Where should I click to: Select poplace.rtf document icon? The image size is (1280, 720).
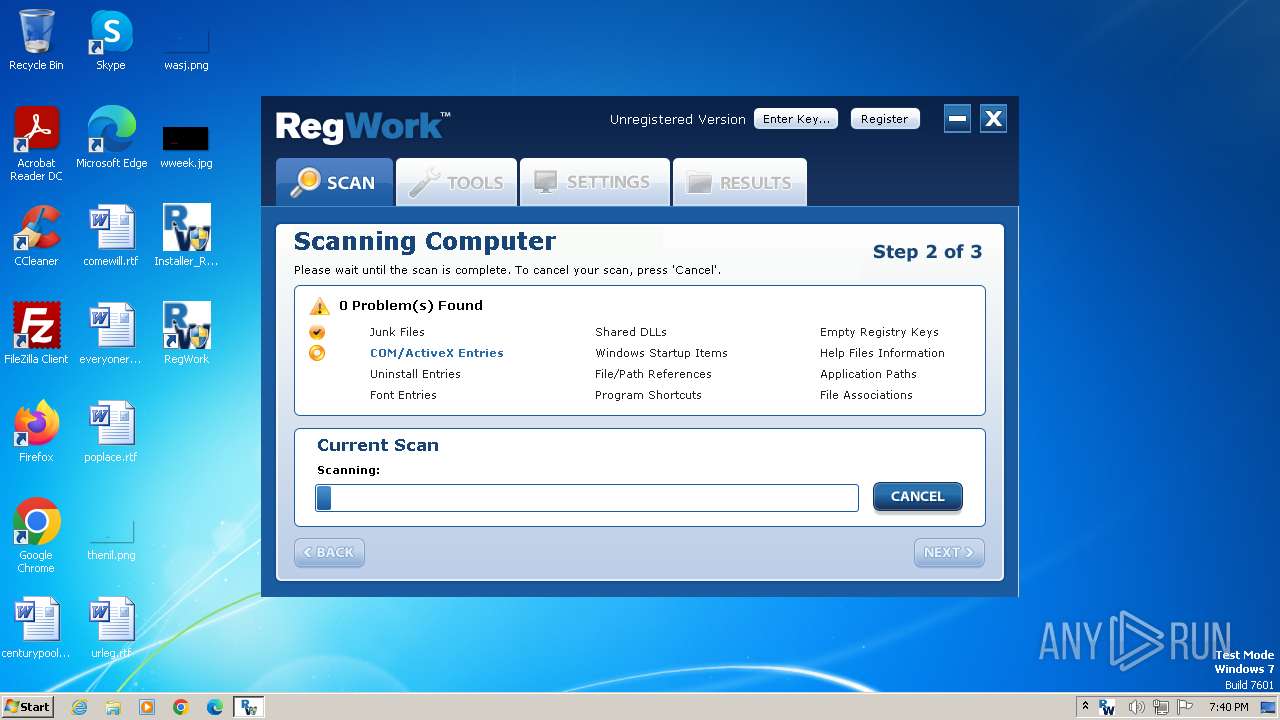point(111,432)
